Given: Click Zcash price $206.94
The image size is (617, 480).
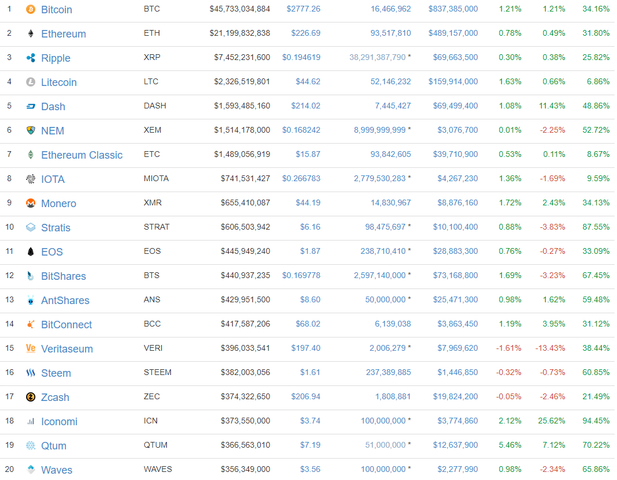Looking at the screenshot, I should [306, 397].
